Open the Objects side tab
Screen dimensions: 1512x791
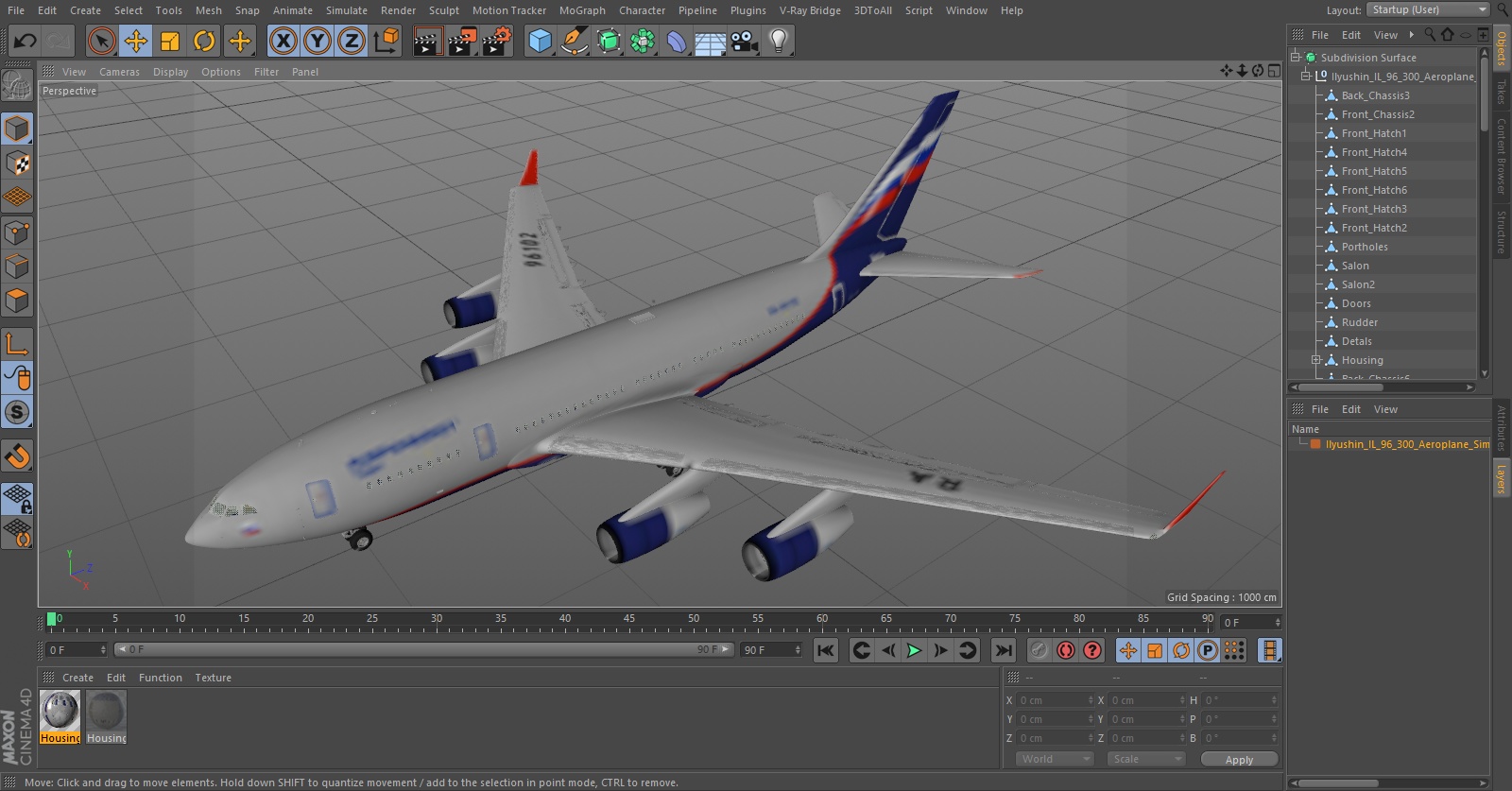pos(1502,48)
